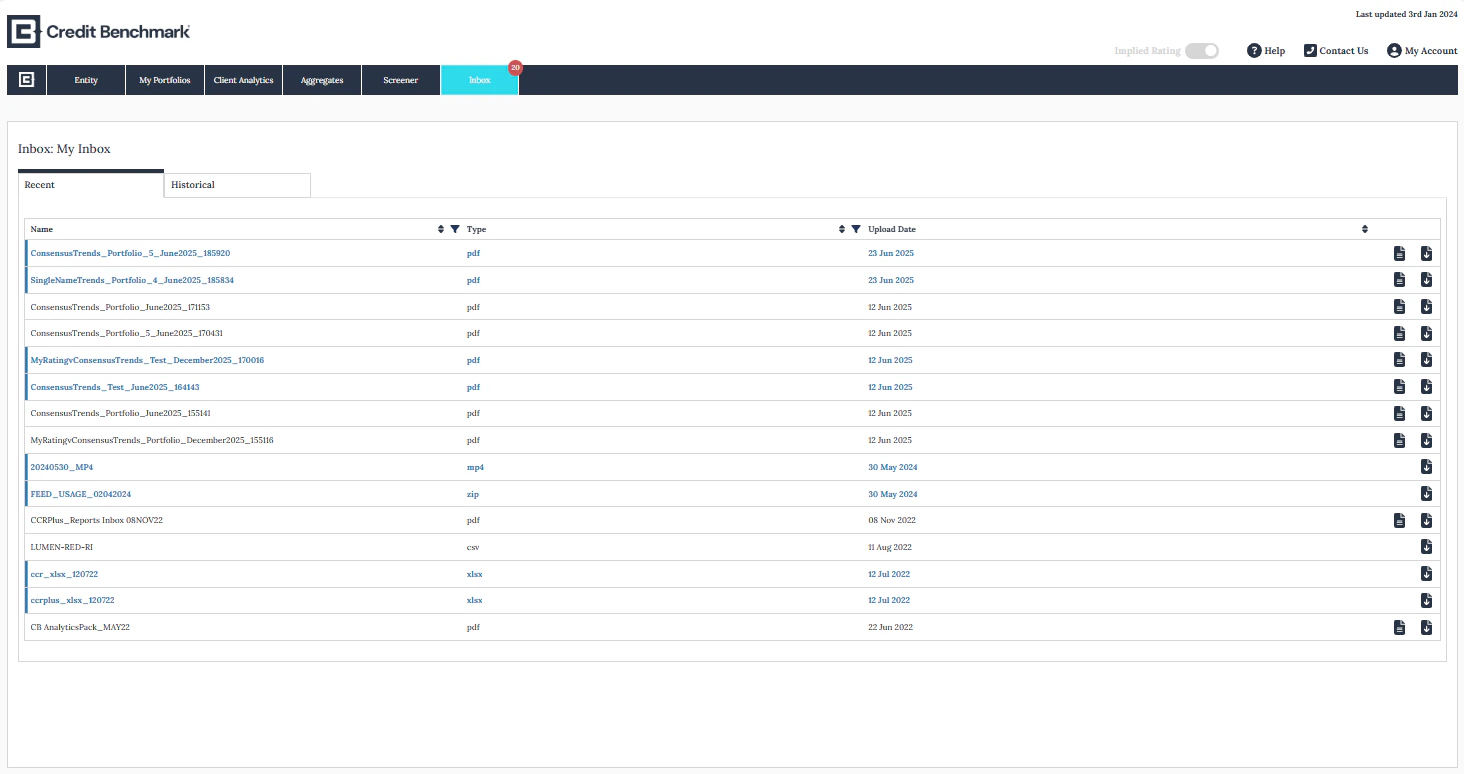Open ConsensusTrends_Portfolio_5_June2025_185920 file name

(x=130, y=254)
